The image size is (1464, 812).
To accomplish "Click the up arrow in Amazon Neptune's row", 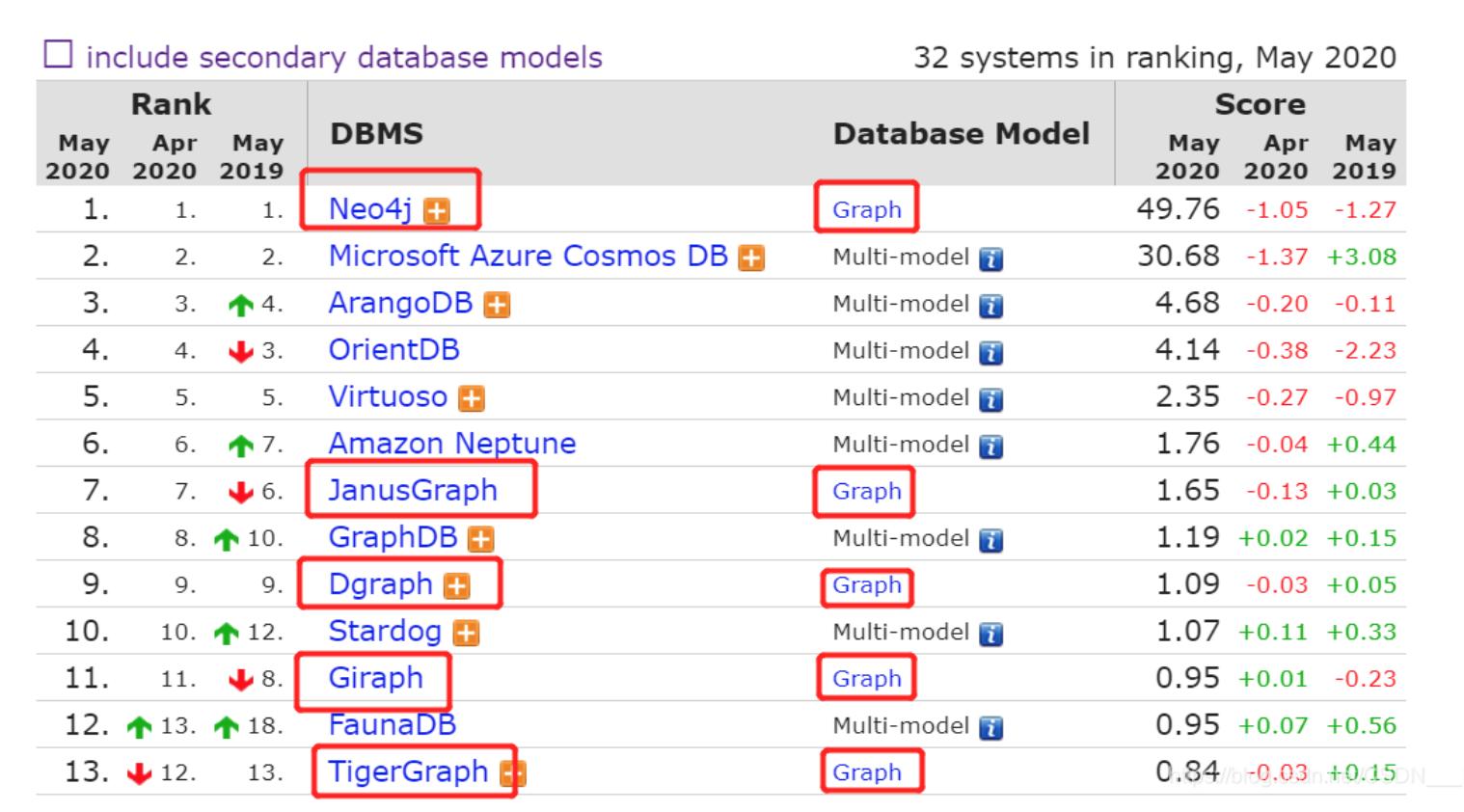I will (241, 446).
